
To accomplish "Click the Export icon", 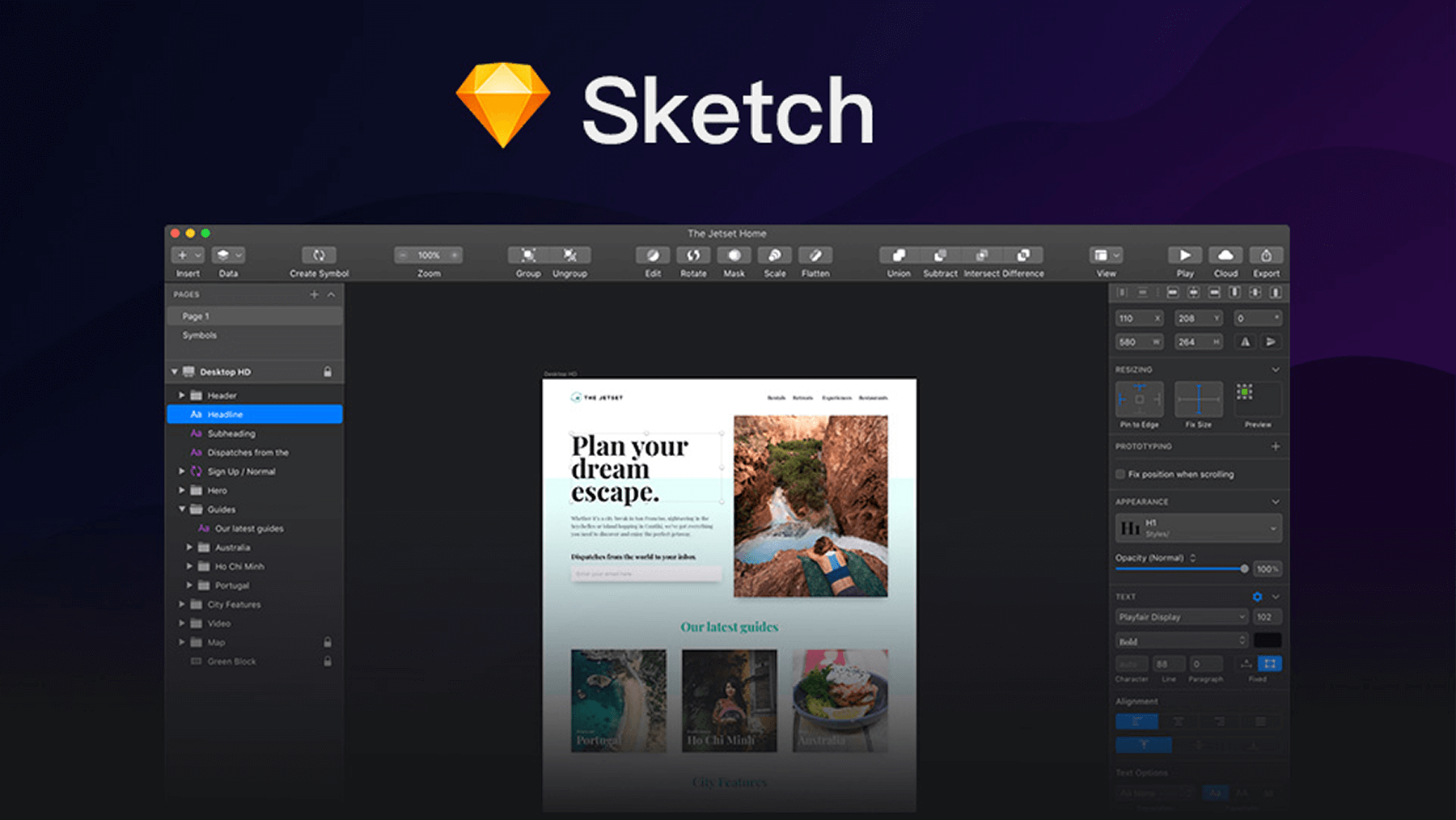I will (1266, 256).
